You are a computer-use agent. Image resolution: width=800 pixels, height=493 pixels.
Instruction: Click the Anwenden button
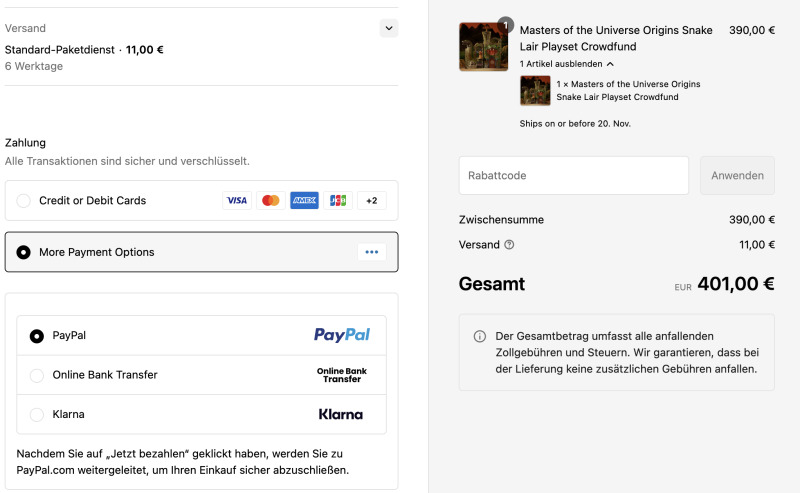point(737,176)
